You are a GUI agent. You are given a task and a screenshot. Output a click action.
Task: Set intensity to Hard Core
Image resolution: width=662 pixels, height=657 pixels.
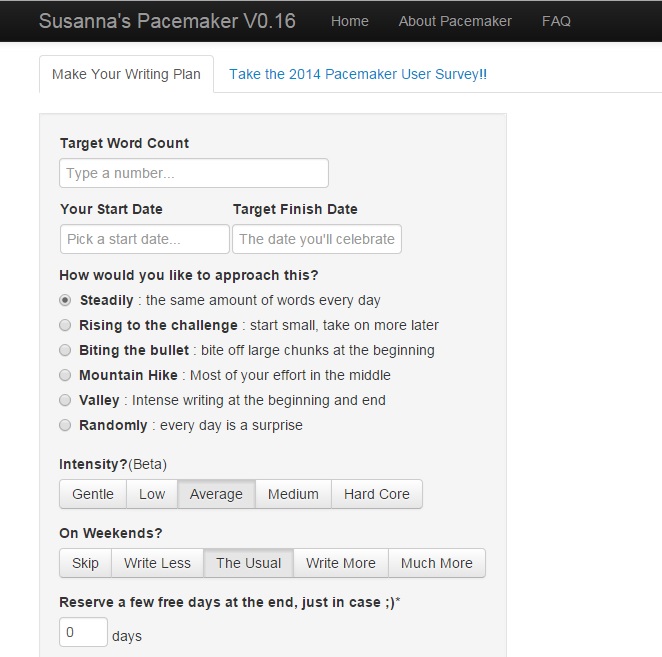[377, 494]
